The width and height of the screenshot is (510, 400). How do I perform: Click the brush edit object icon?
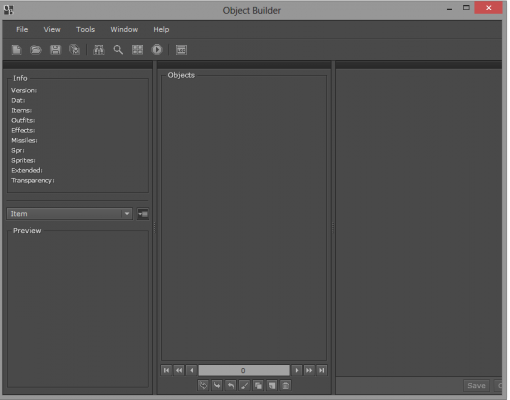(244, 386)
